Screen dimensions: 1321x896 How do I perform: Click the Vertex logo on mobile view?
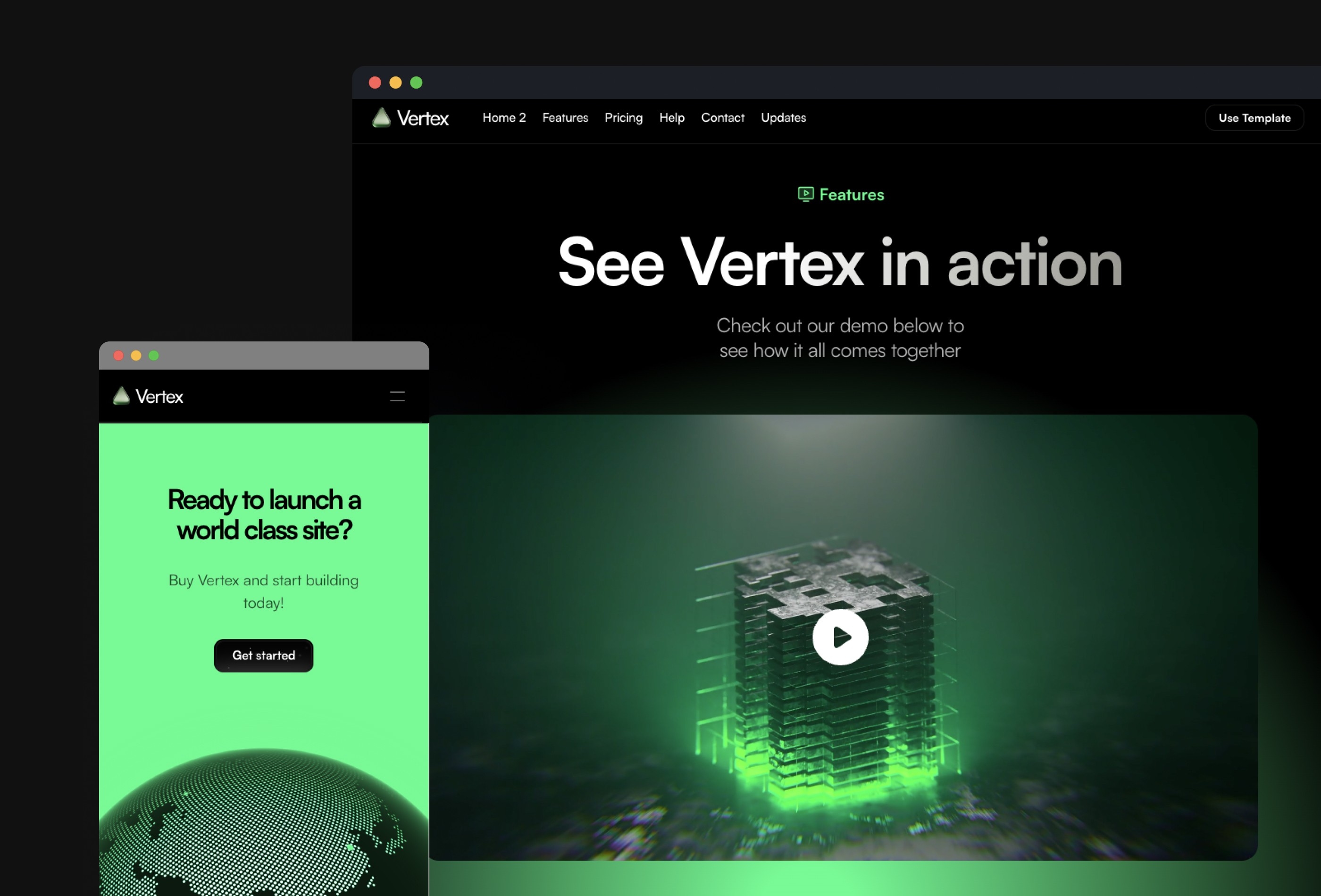pos(149,395)
